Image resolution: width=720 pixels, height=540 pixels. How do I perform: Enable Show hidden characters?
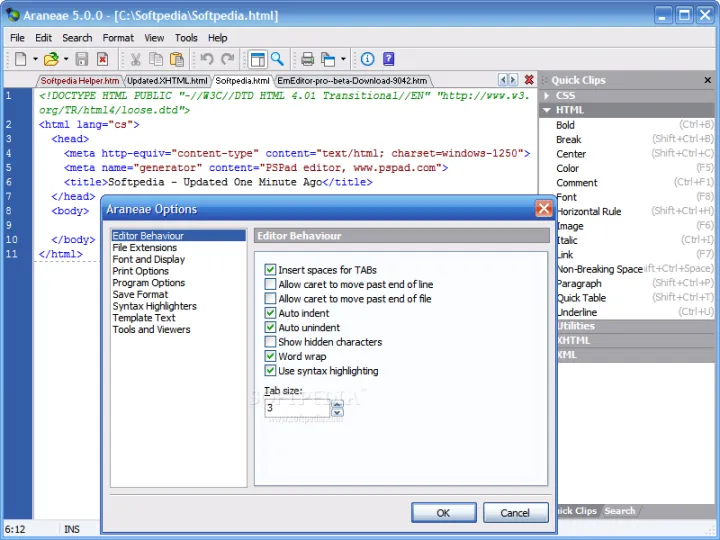(x=270, y=342)
